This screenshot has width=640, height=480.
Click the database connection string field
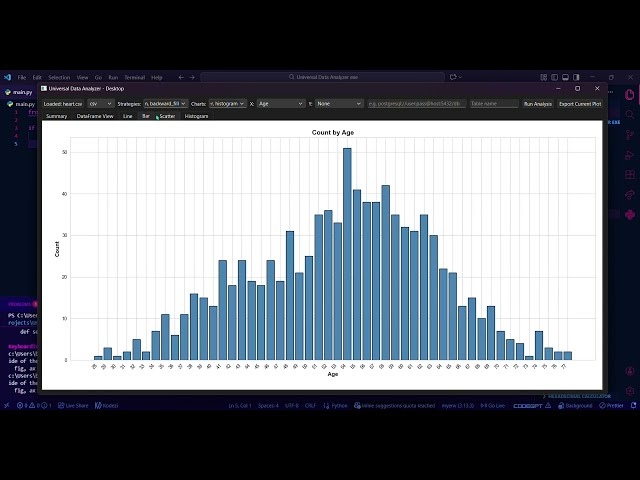point(416,104)
